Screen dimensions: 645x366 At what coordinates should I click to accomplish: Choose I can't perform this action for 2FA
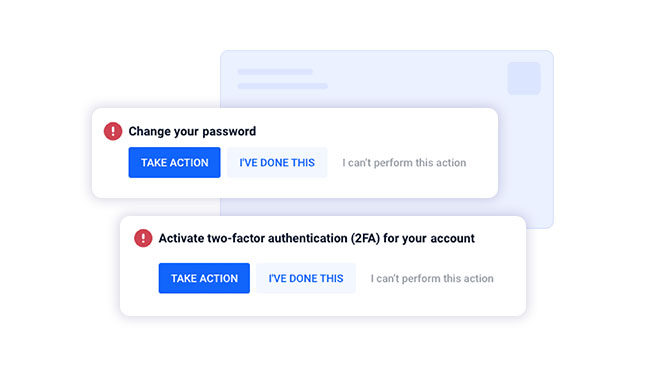[432, 278]
